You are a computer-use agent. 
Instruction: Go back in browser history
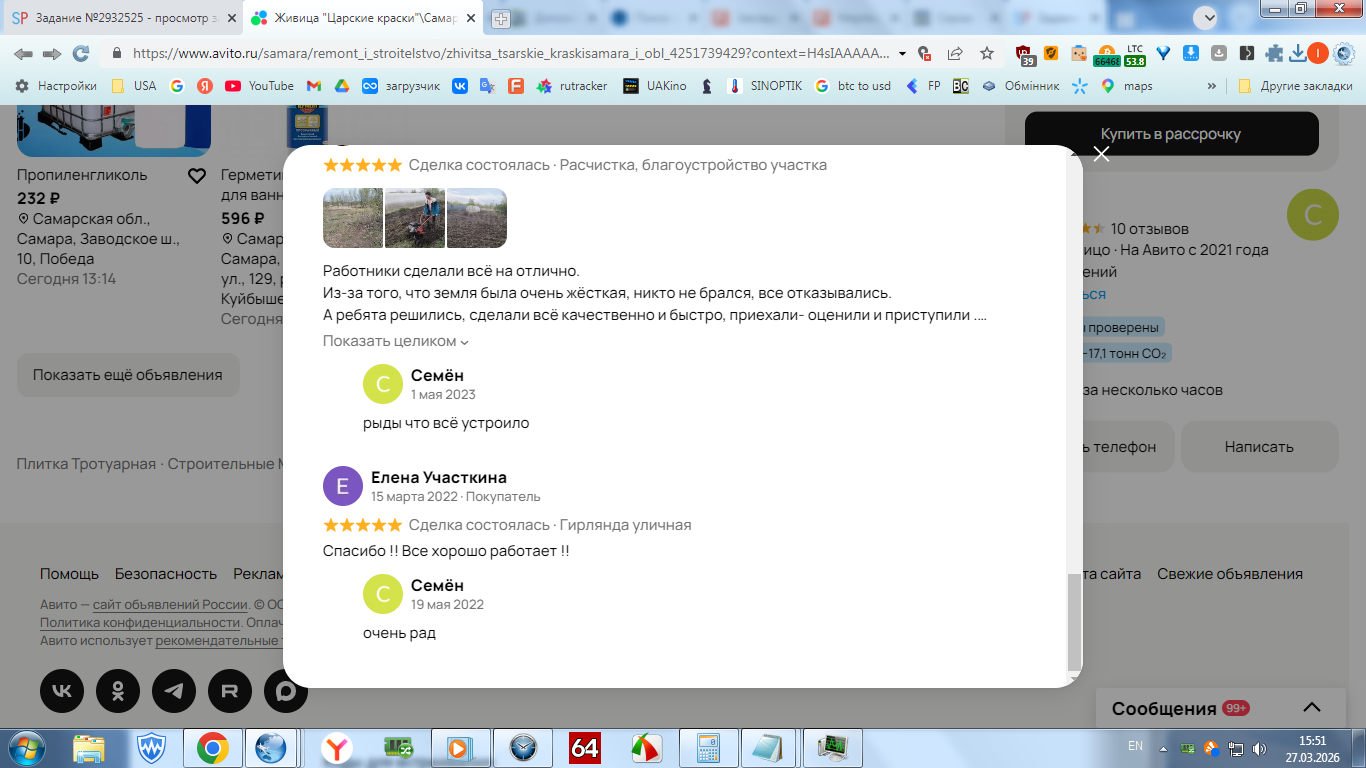coord(23,54)
